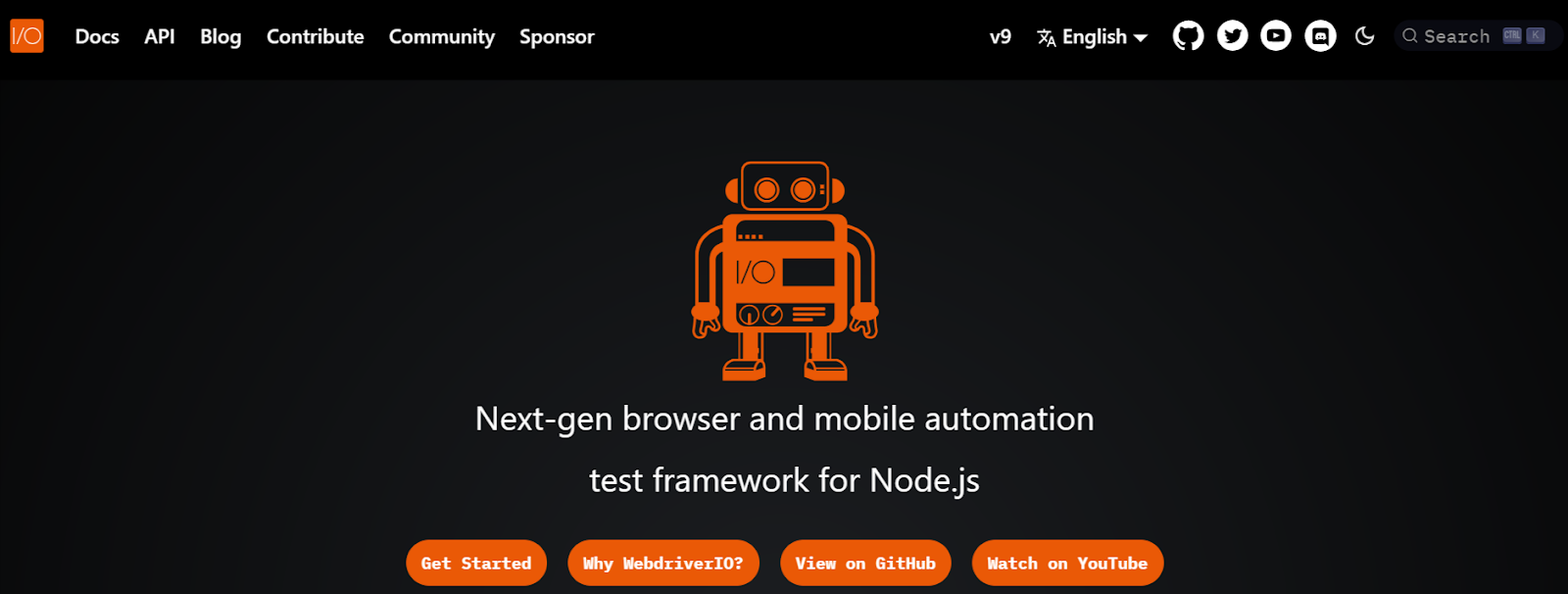The image size is (1568, 594).
Task: Click the Watch on YouTube button
Action: [1067, 563]
